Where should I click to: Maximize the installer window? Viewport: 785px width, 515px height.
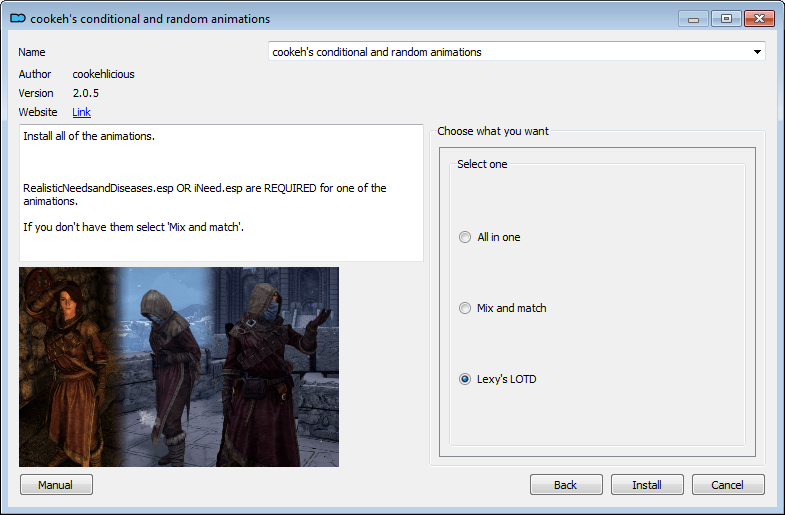click(726, 19)
